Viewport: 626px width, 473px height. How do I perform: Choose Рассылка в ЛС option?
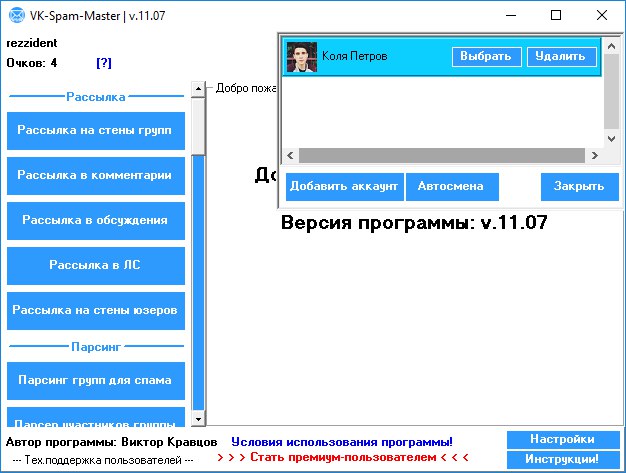click(95, 265)
